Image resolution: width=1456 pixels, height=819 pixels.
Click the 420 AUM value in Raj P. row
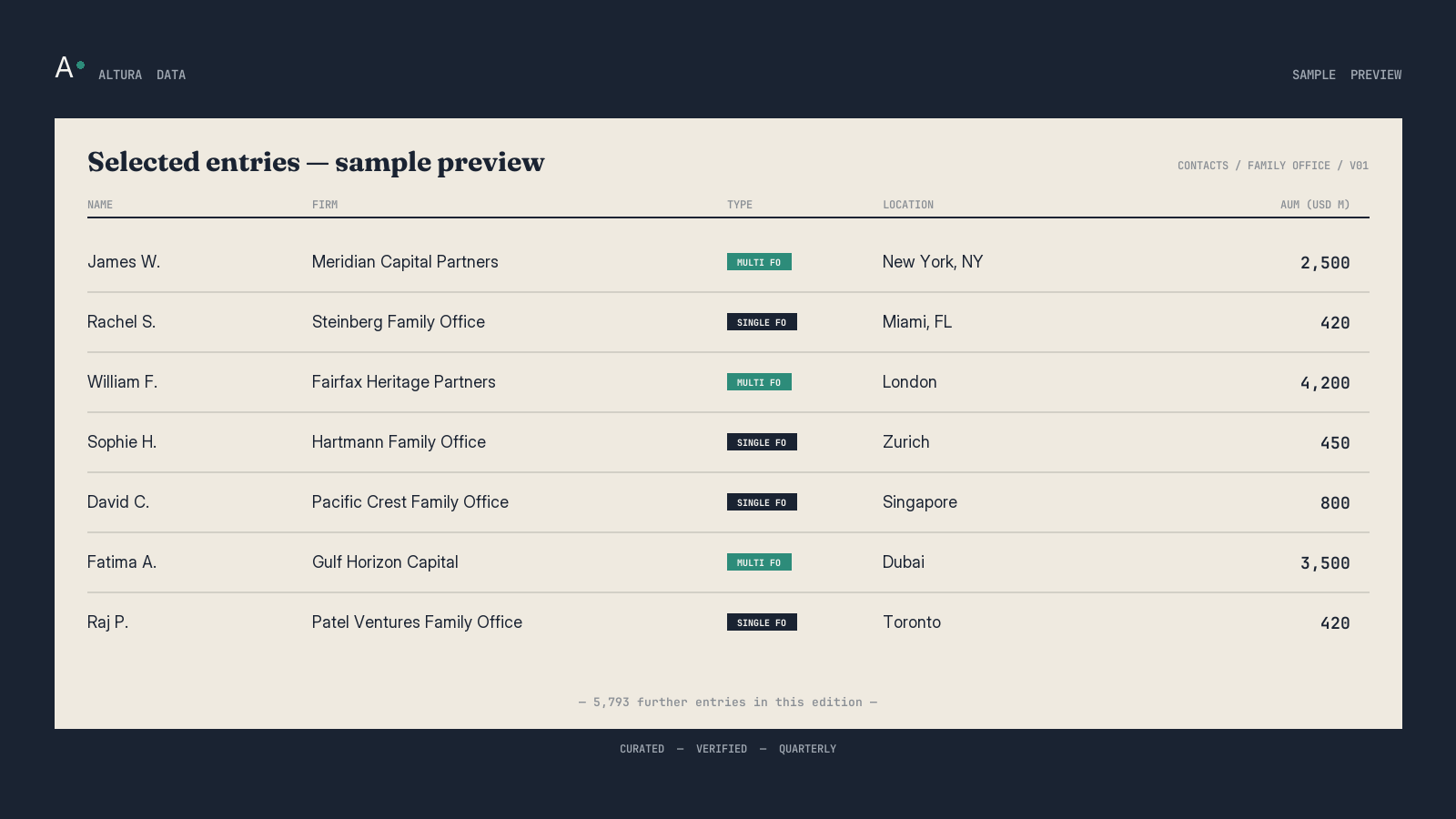(x=1335, y=623)
